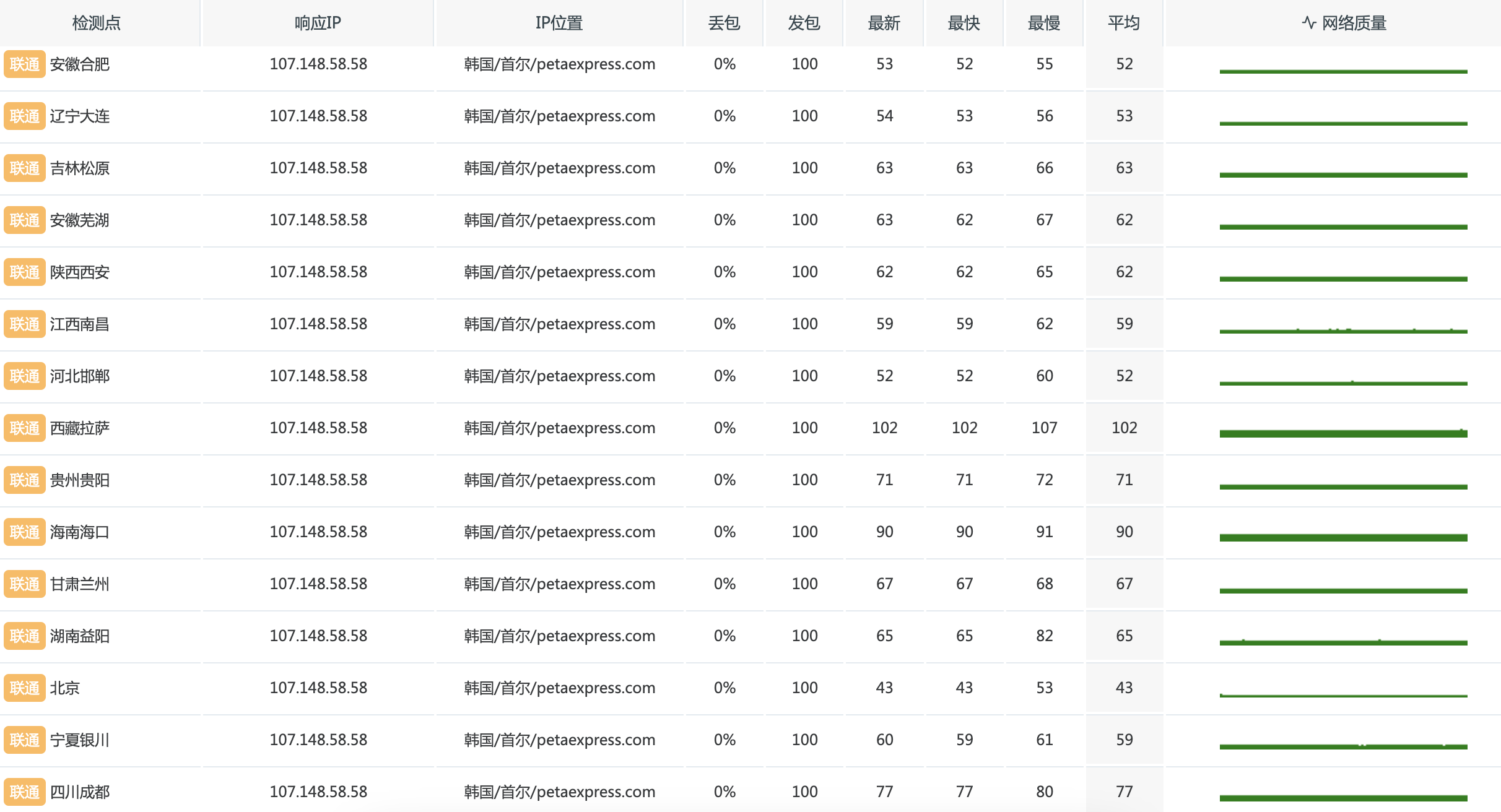This screenshot has height=812, width=1501.
Task: Click the 联通 badge beside 北京
Action: (x=25, y=688)
